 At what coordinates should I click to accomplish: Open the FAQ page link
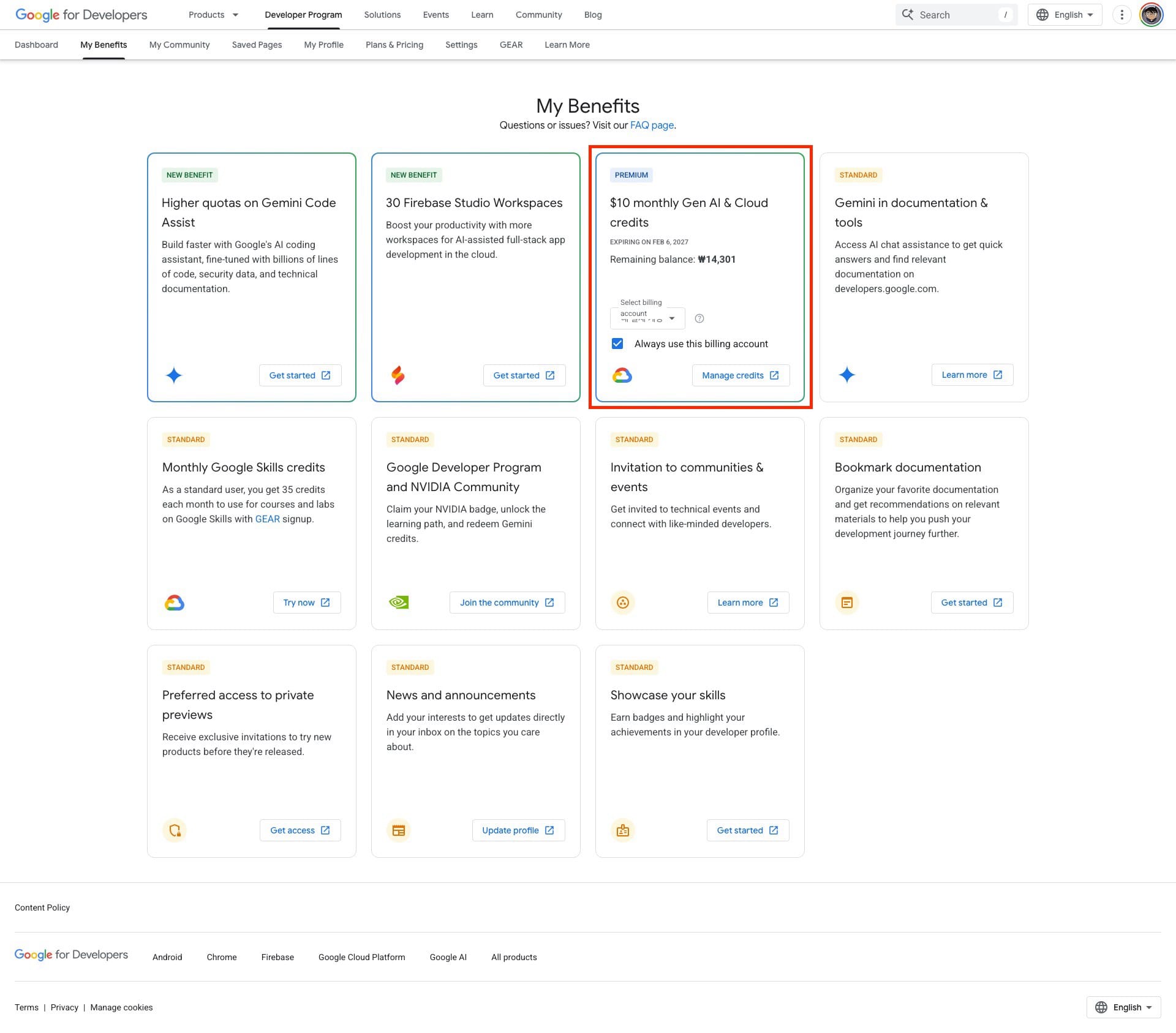tap(652, 125)
